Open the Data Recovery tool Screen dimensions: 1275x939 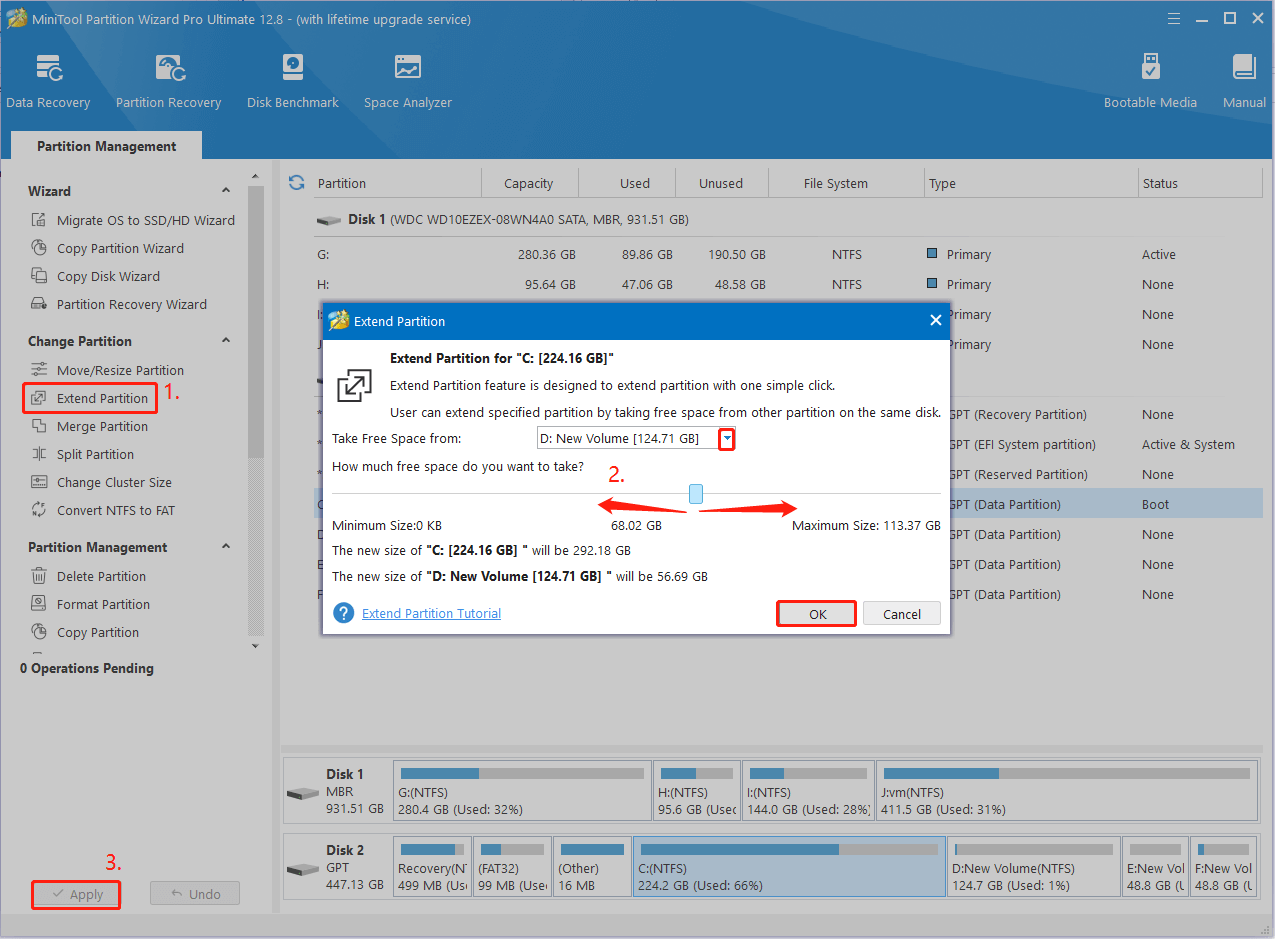[48, 80]
